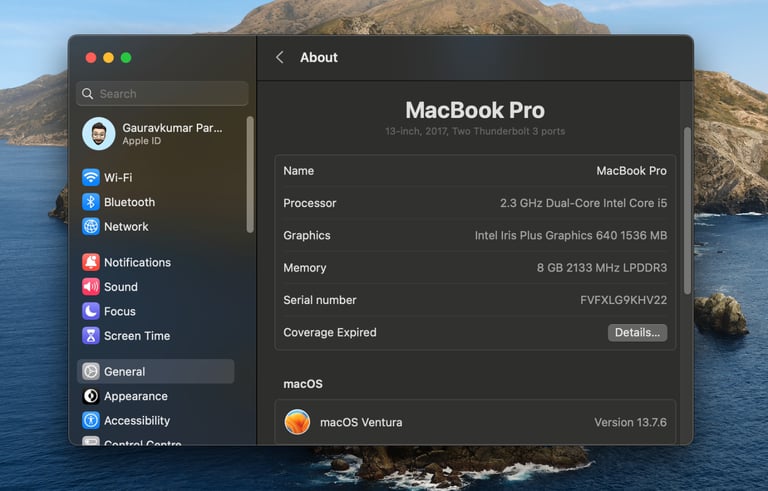The image size is (768, 491).
Task: Click the 'Apple ID' subtitle text
Action: [141, 141]
